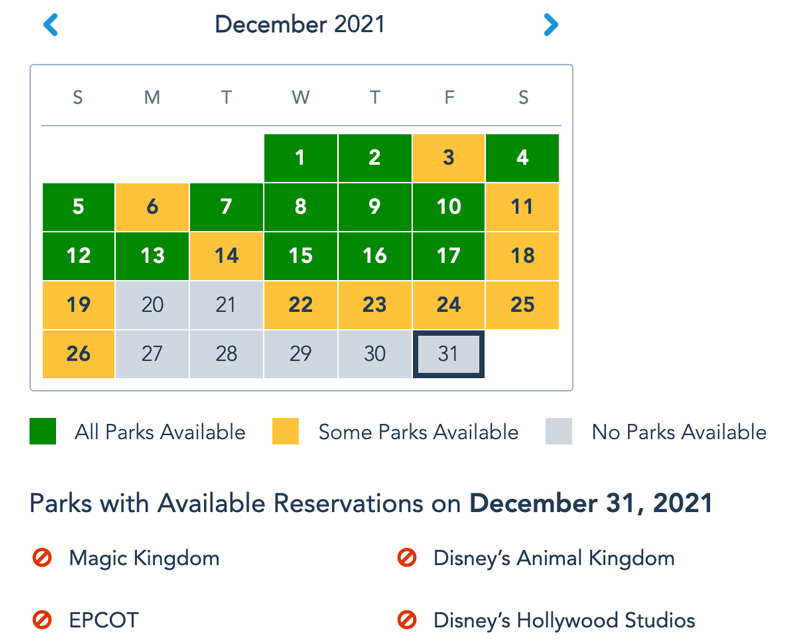Click unavailable icon beside Disney's Animal Kingdom
The width and height of the screenshot is (800, 643).
[x=407, y=557]
